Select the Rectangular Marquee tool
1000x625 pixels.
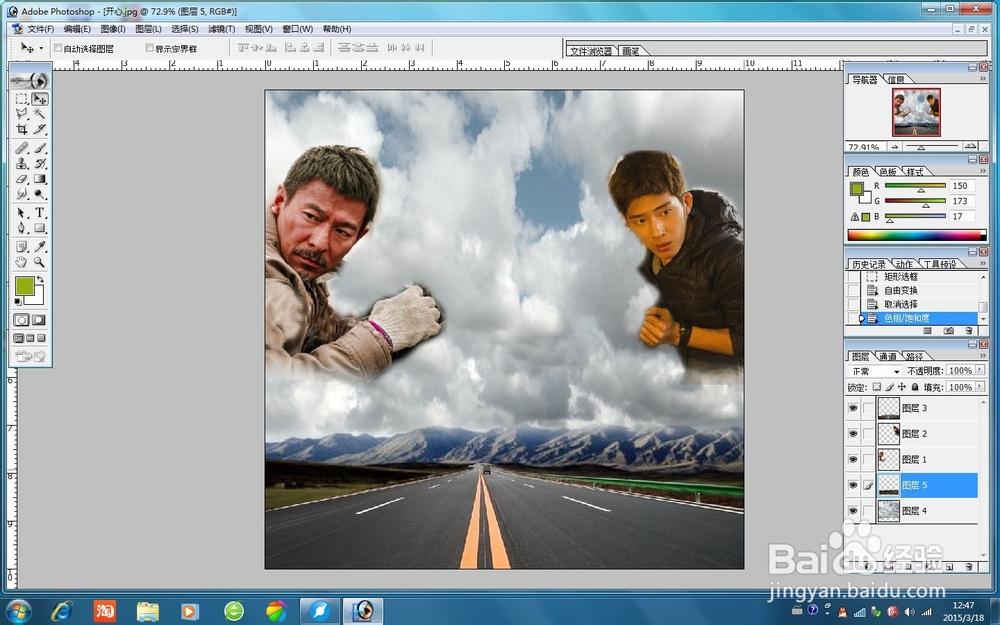(22, 99)
